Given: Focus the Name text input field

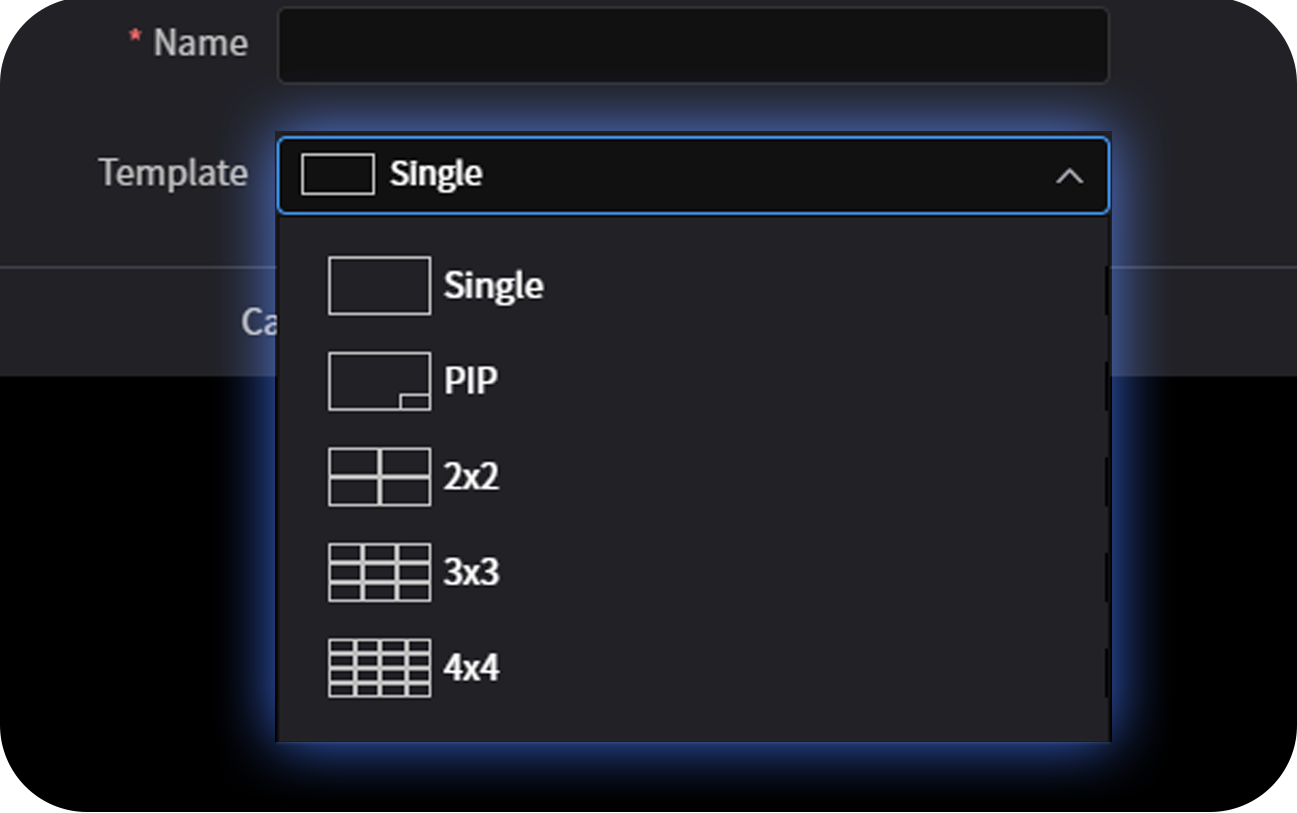Looking at the screenshot, I should (692, 45).
